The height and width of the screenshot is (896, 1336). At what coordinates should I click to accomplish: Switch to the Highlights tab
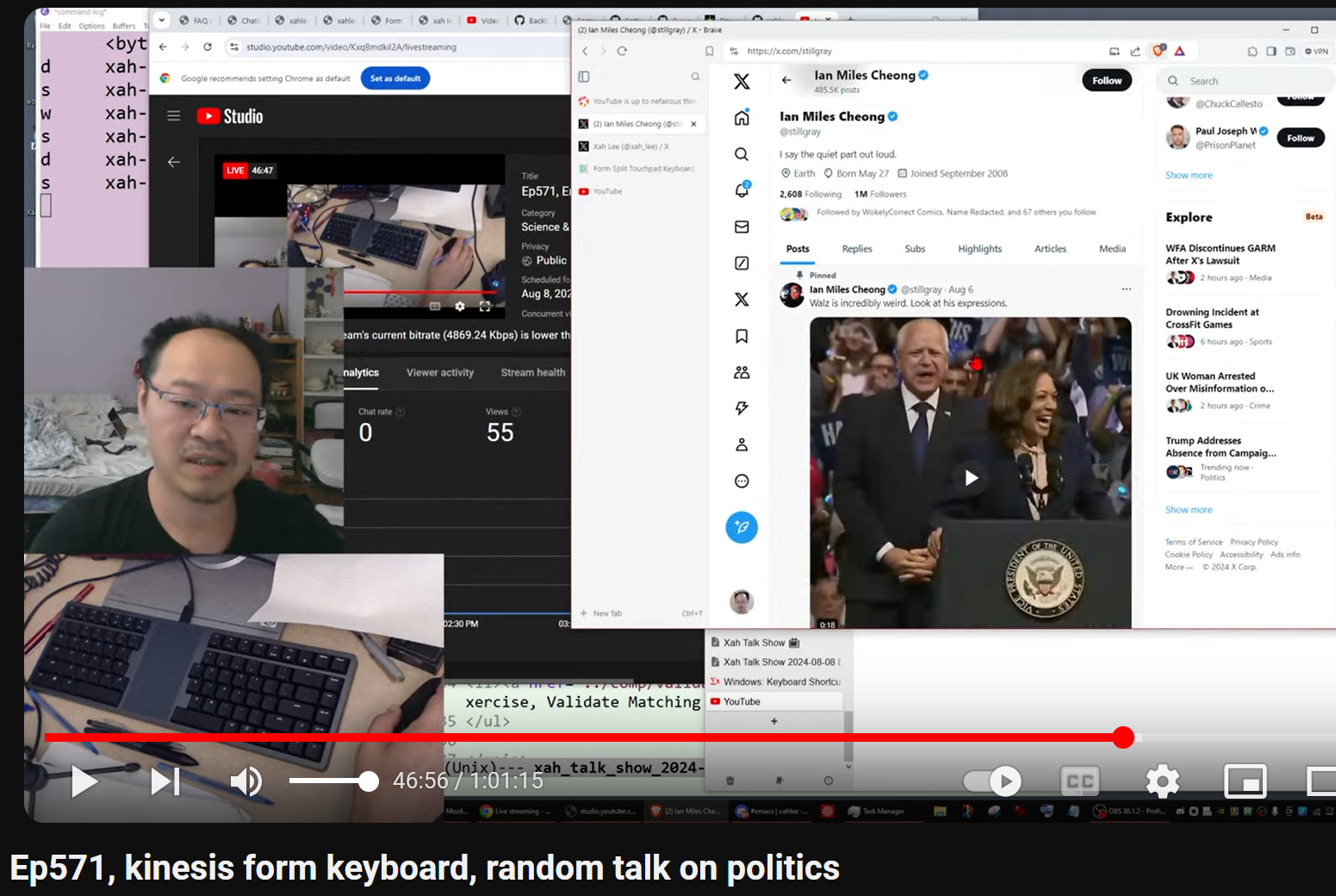pyautogui.click(x=979, y=249)
